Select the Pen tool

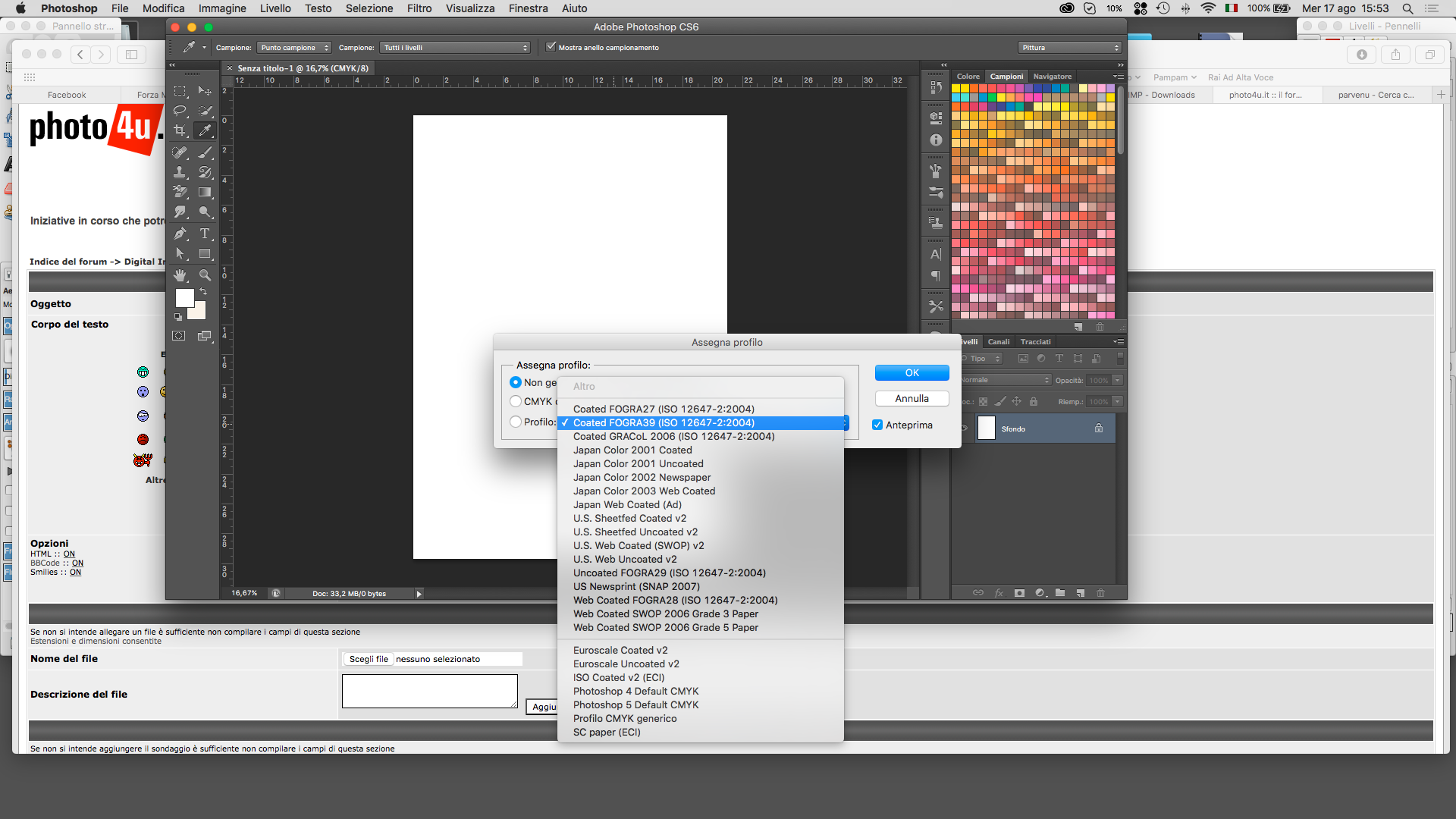180,234
